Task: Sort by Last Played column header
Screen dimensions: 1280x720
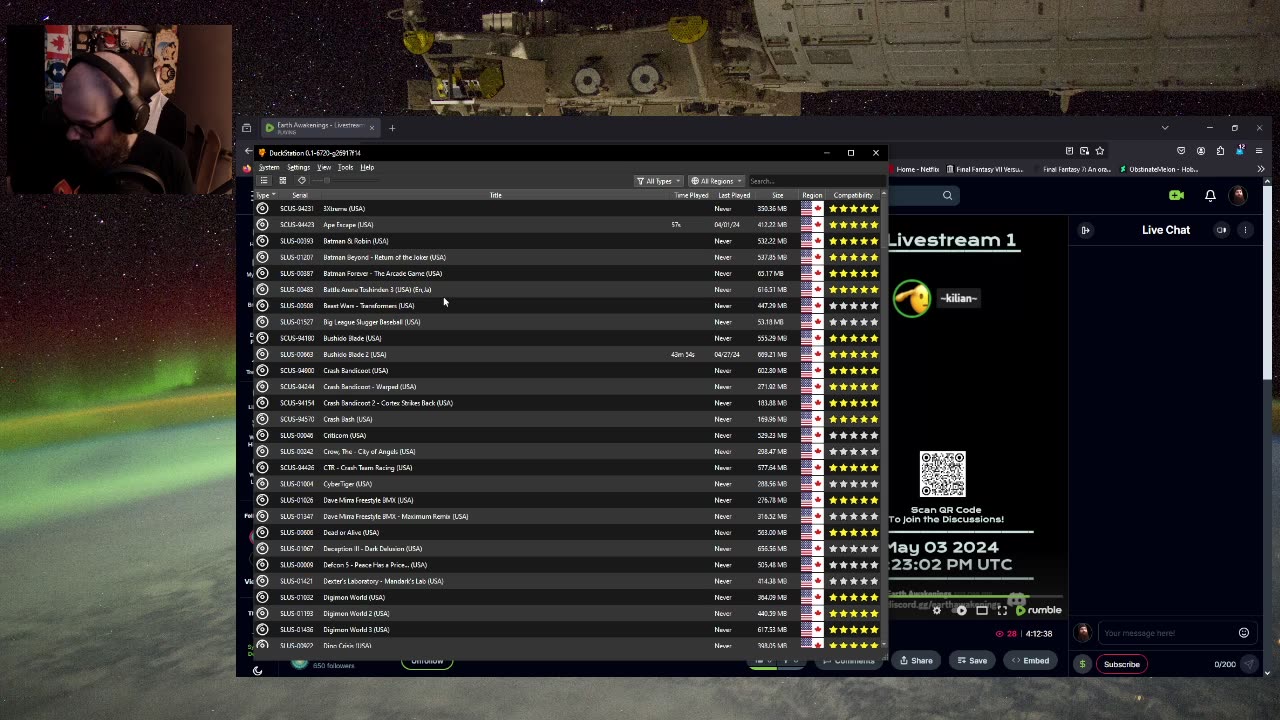Action: click(x=733, y=195)
